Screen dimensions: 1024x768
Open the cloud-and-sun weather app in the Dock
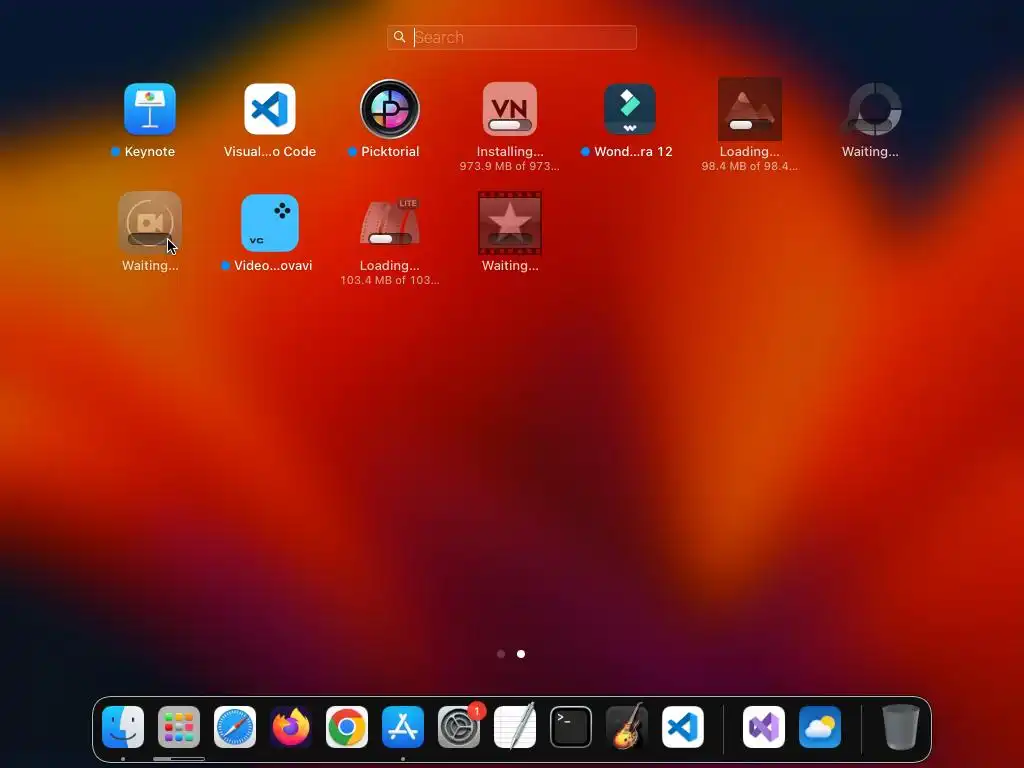820,727
